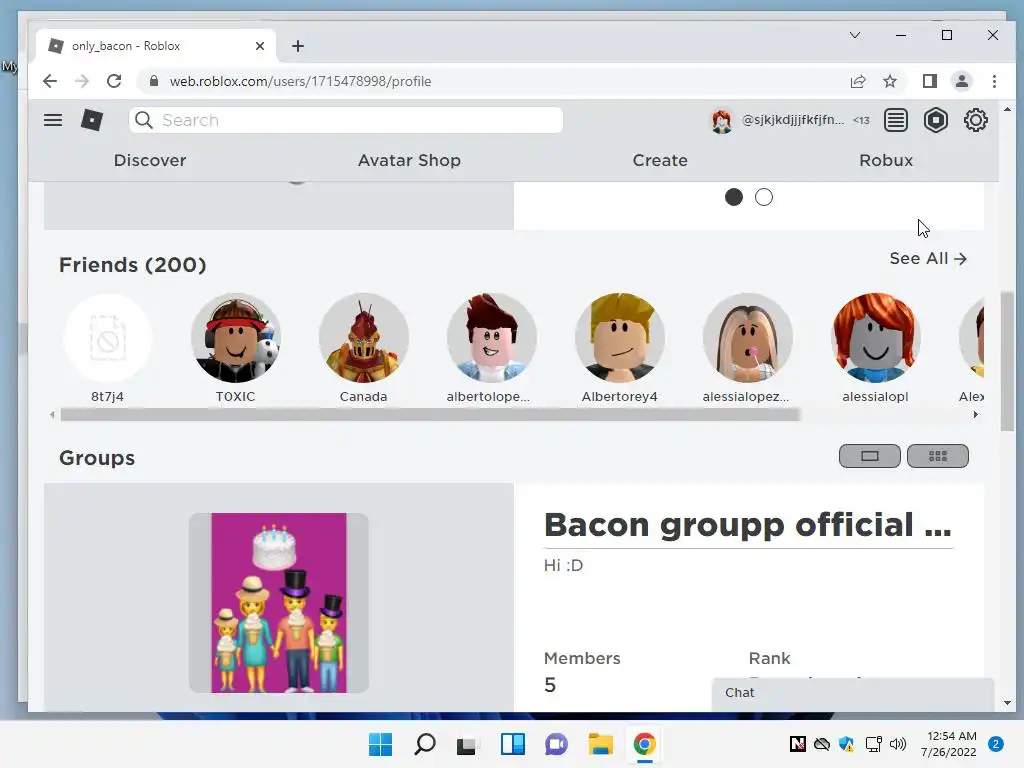Screen dimensions: 1024x768
Task: Click the Friends (200) heading
Action: 133,264
